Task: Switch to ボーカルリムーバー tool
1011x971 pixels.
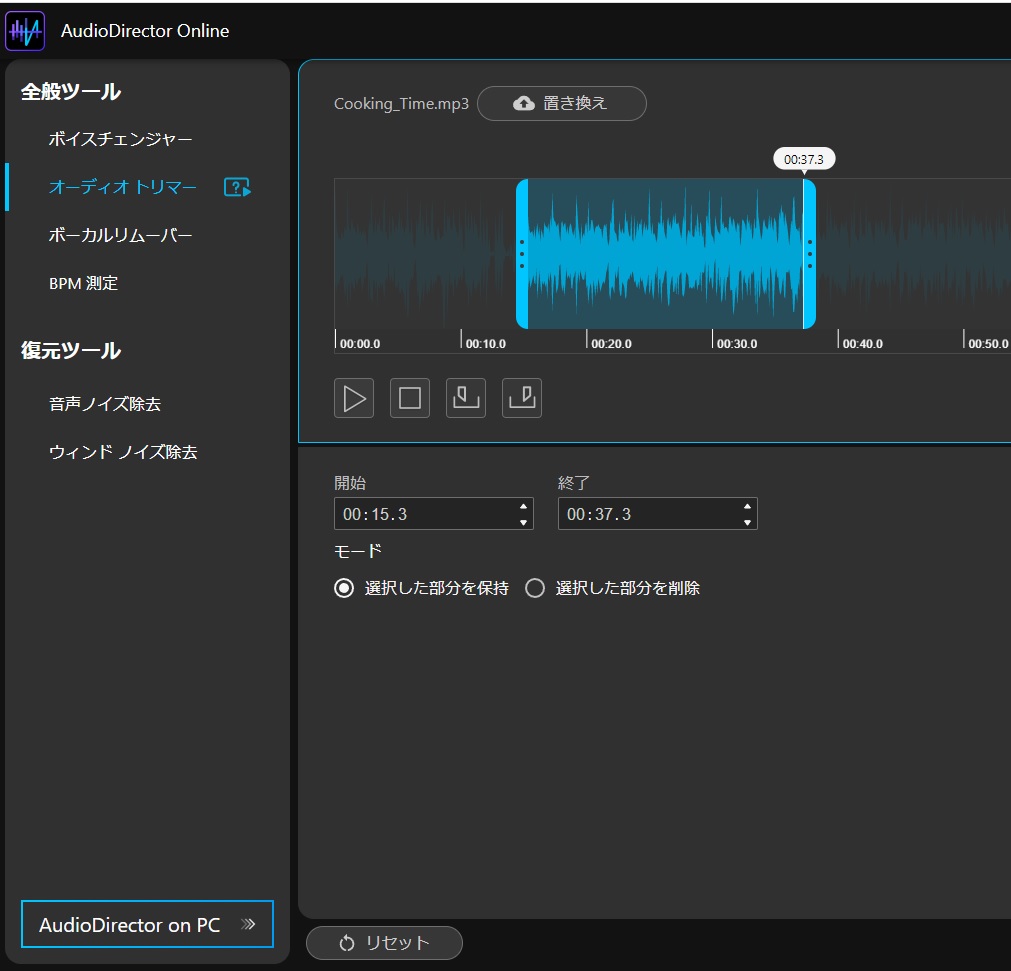Action: click(120, 235)
